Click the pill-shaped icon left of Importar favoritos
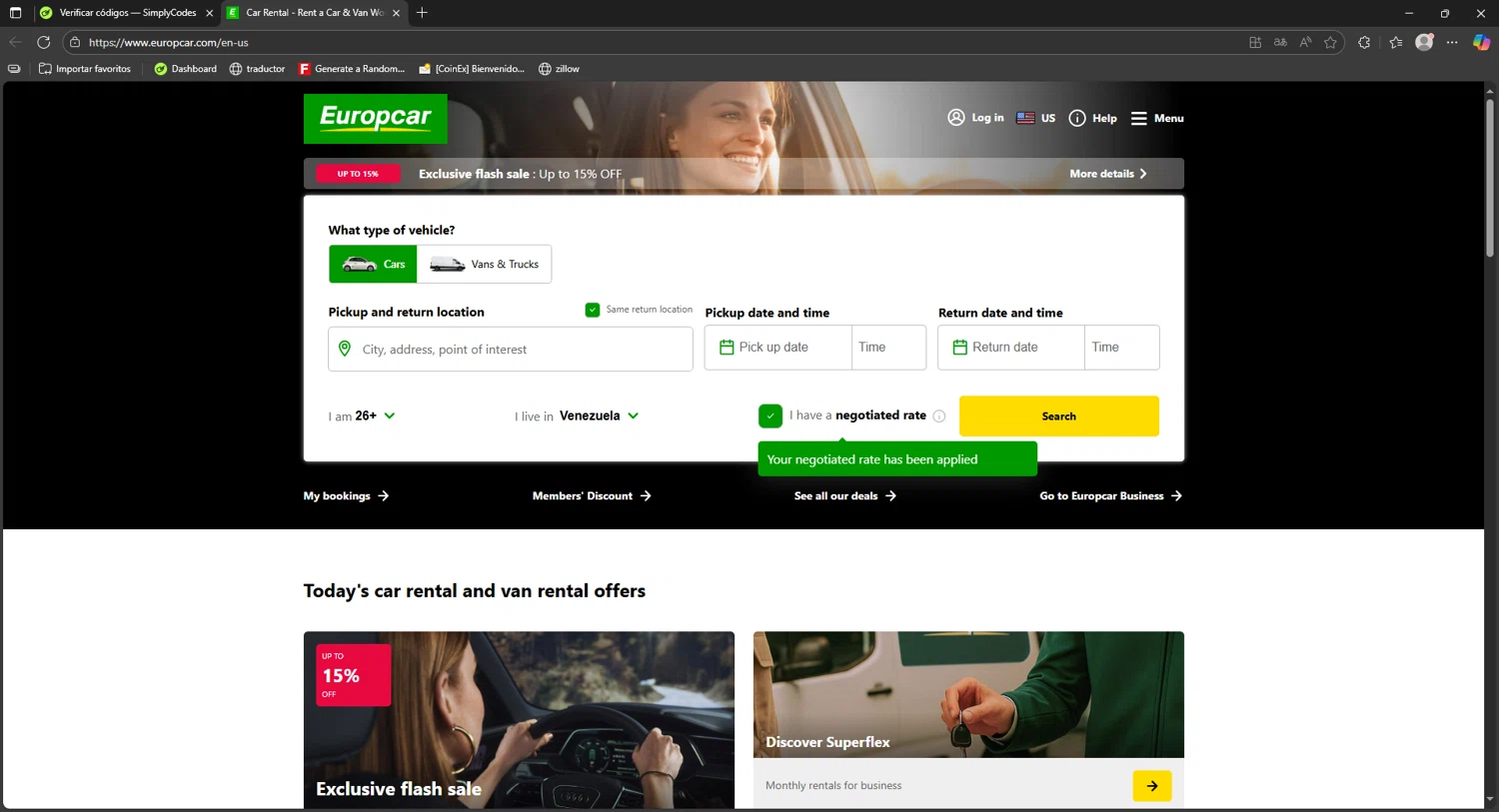Viewport: 1499px width, 812px height. click(x=14, y=69)
